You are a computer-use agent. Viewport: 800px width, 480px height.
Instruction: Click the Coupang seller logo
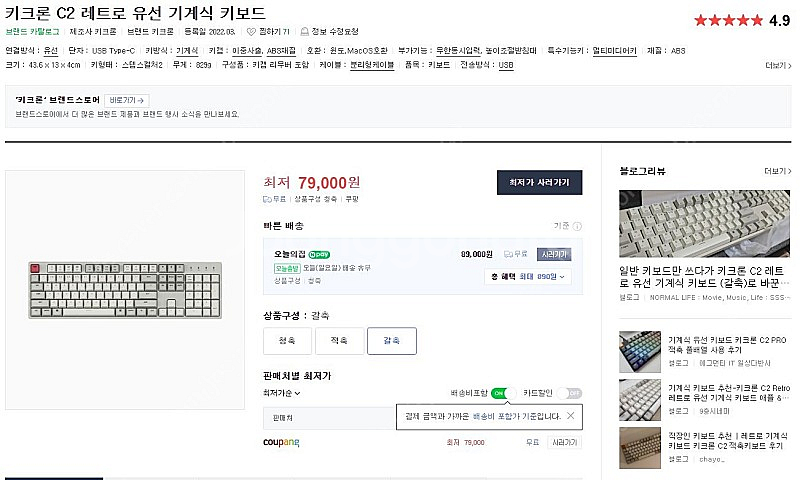tap(281, 442)
